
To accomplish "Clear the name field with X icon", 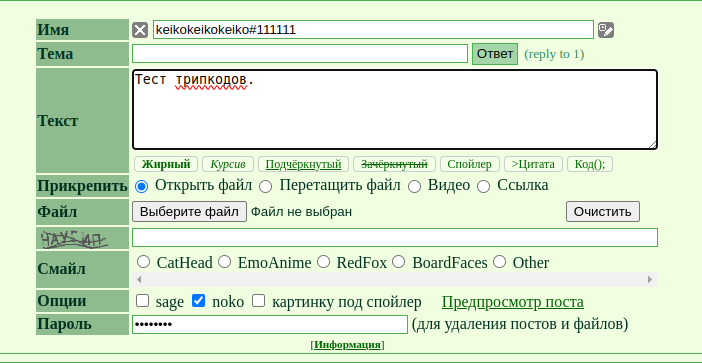I will [140, 30].
